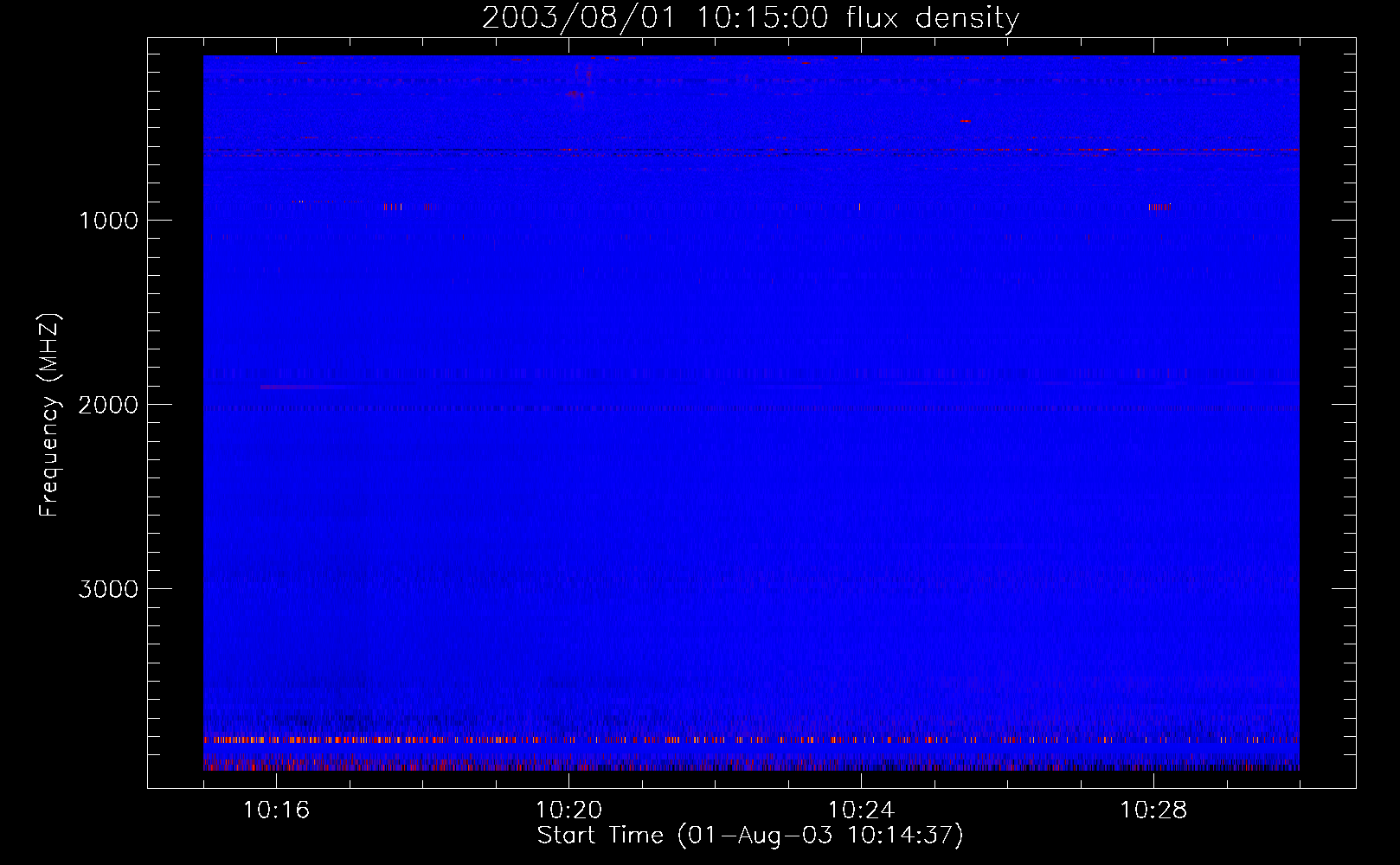Click the '10:20' time tick label
The width and height of the screenshot is (1400, 865).
pos(568,811)
